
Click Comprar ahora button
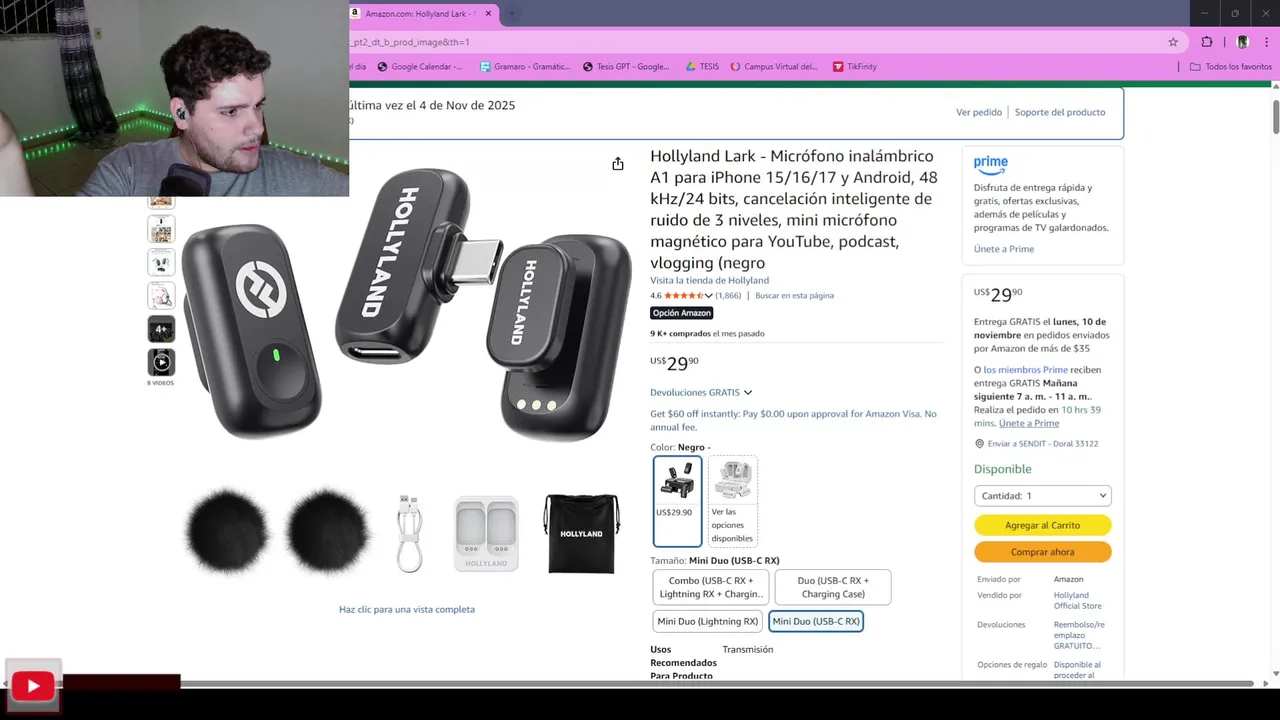pyautogui.click(x=1043, y=552)
